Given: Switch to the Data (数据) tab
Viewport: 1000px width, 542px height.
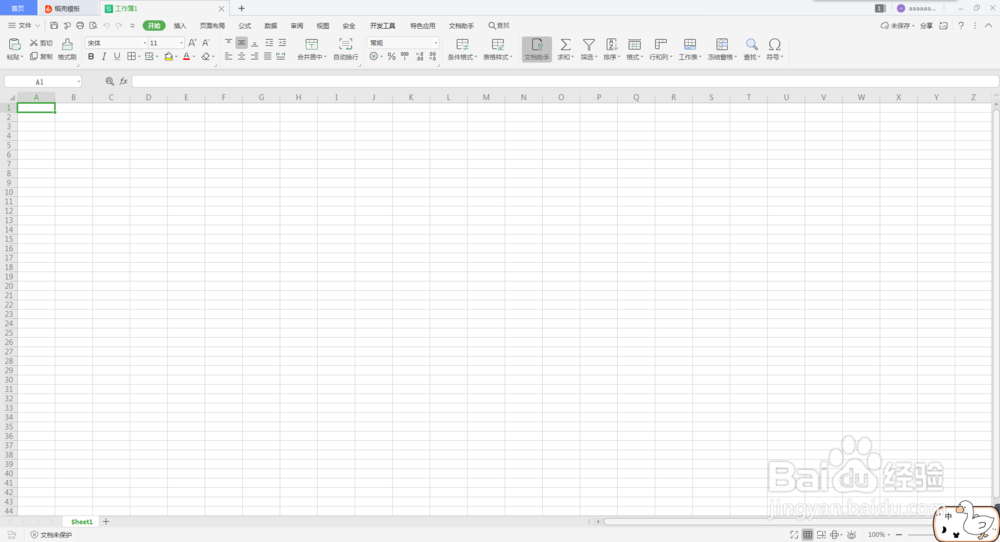Looking at the screenshot, I should pyautogui.click(x=271, y=26).
